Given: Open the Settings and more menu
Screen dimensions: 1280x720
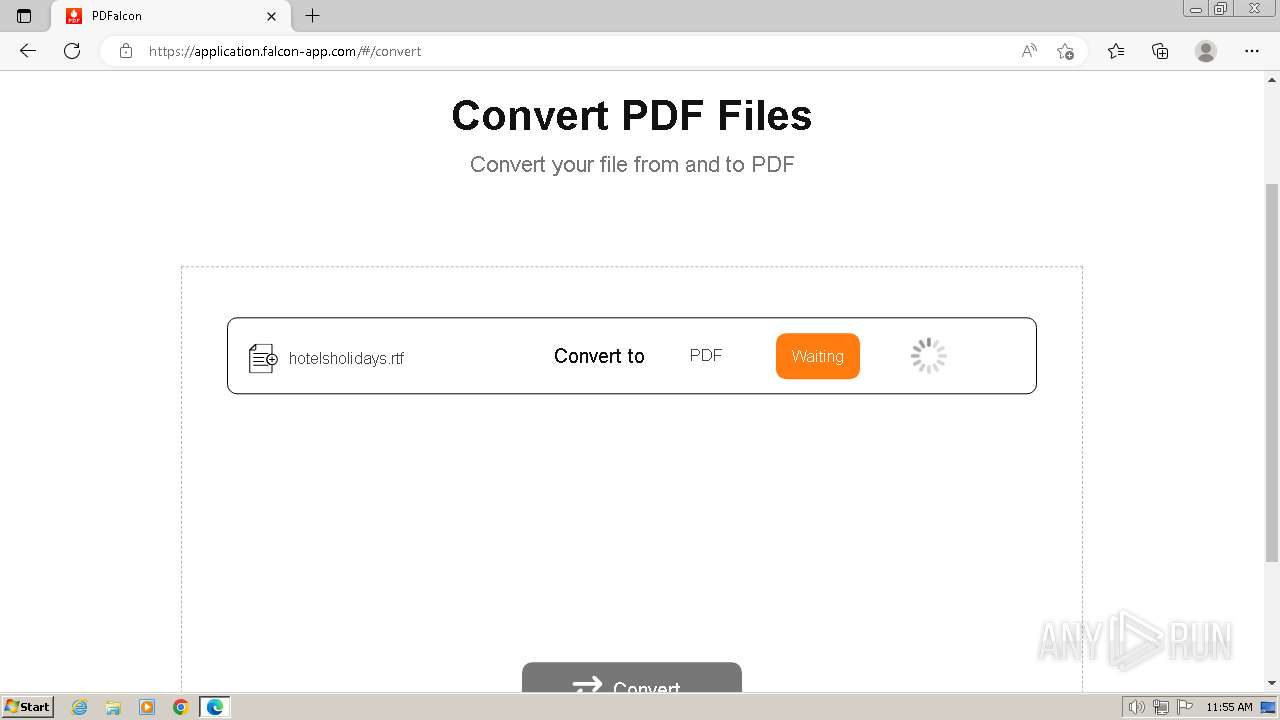Looking at the screenshot, I should [x=1252, y=51].
